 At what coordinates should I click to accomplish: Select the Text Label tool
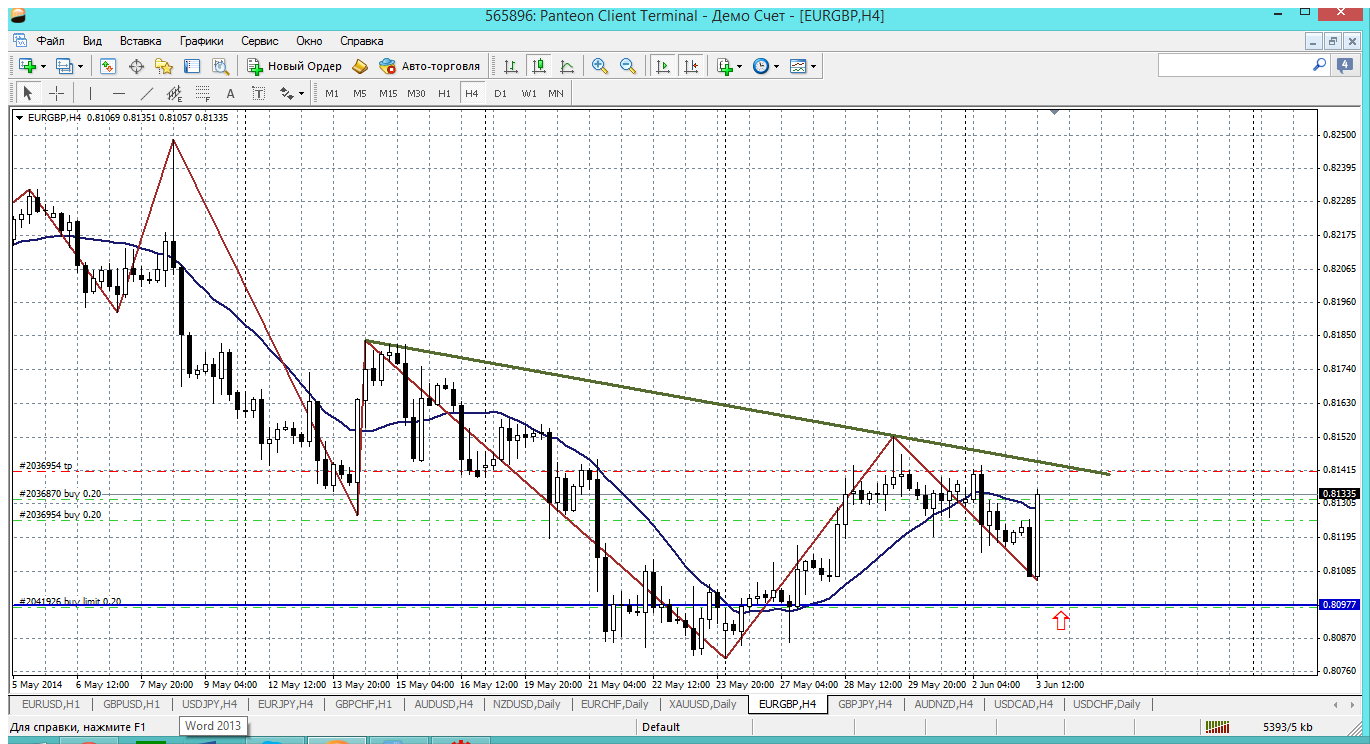coord(259,93)
